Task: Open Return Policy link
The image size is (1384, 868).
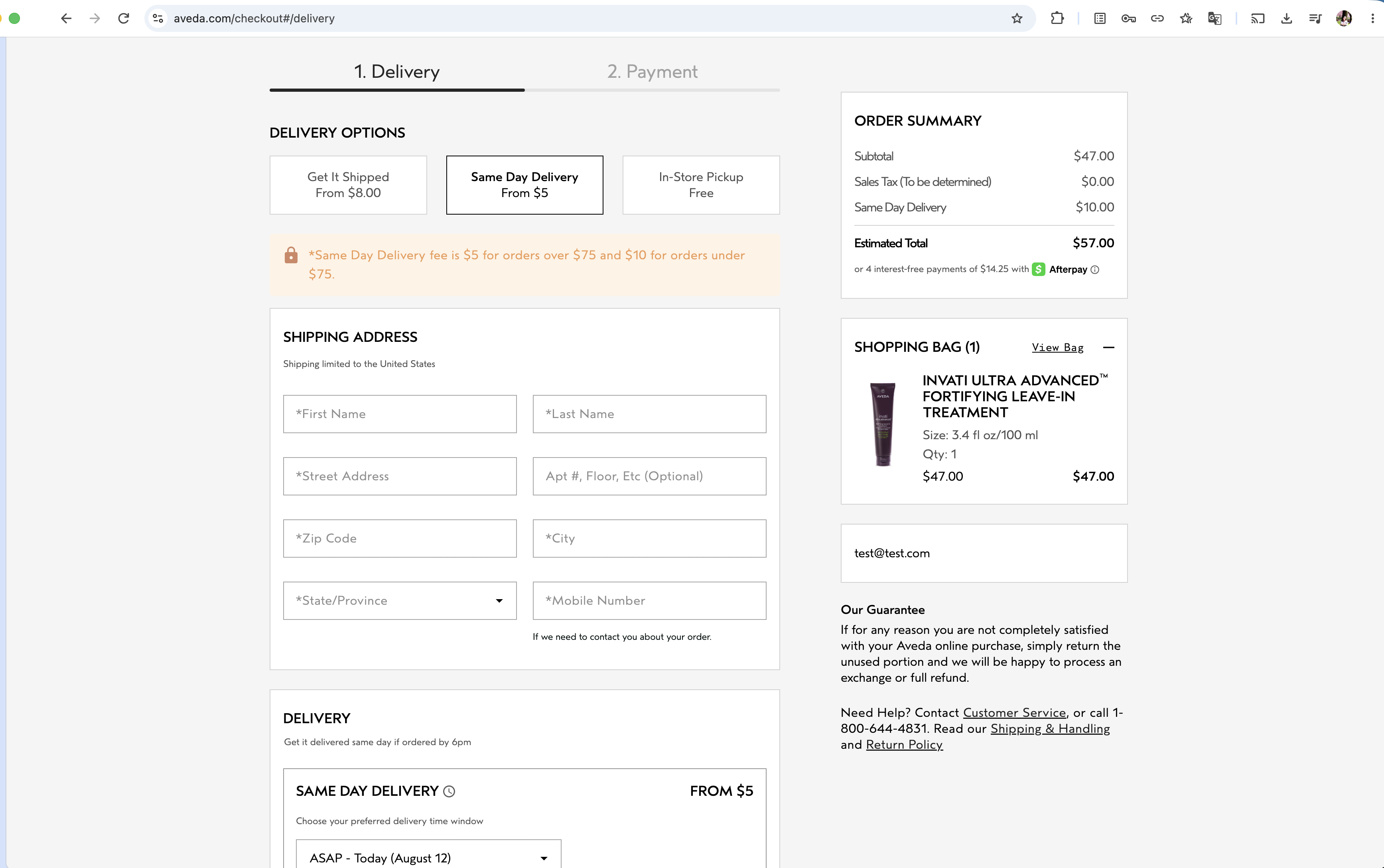Action: coord(904,745)
